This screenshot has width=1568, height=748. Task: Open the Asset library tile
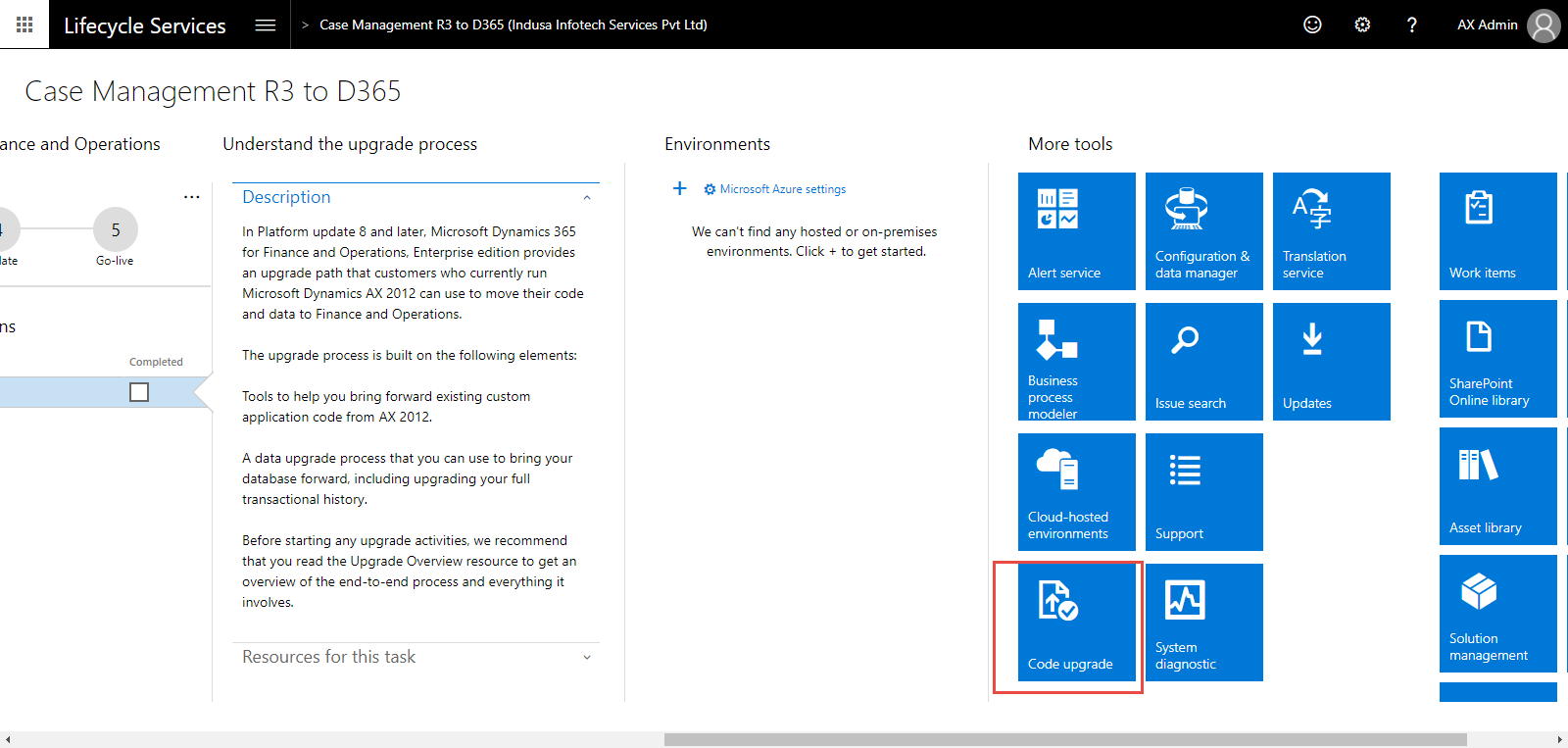point(1498,486)
